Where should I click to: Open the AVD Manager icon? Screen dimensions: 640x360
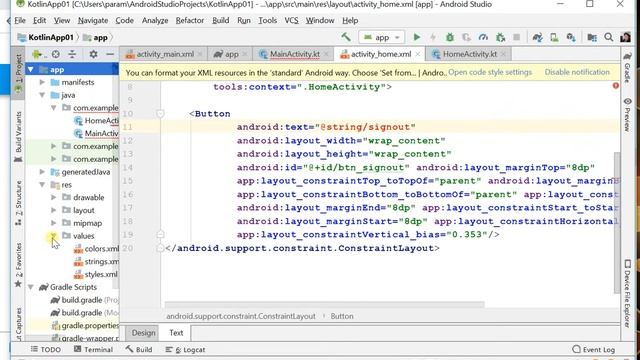pos(554,37)
